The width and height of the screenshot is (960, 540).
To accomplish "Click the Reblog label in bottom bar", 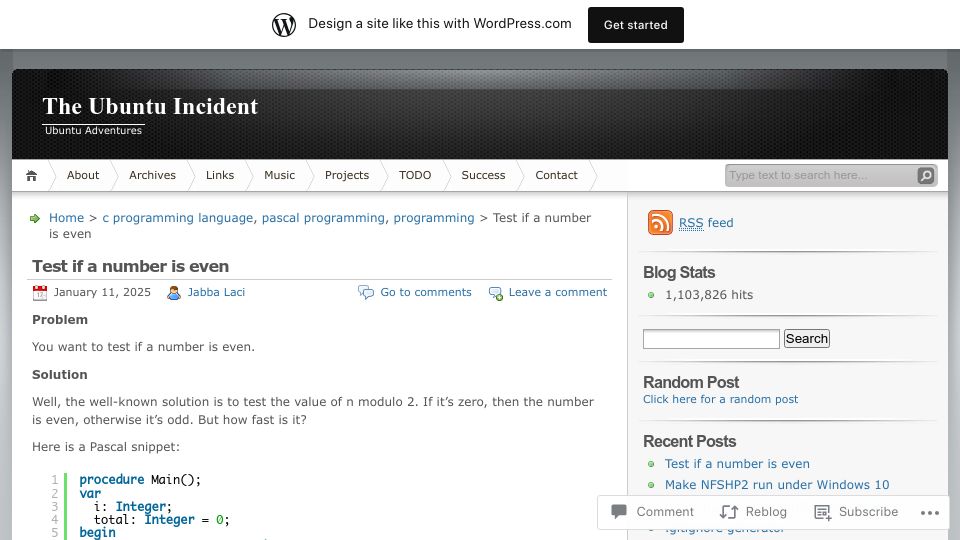I will 766,512.
